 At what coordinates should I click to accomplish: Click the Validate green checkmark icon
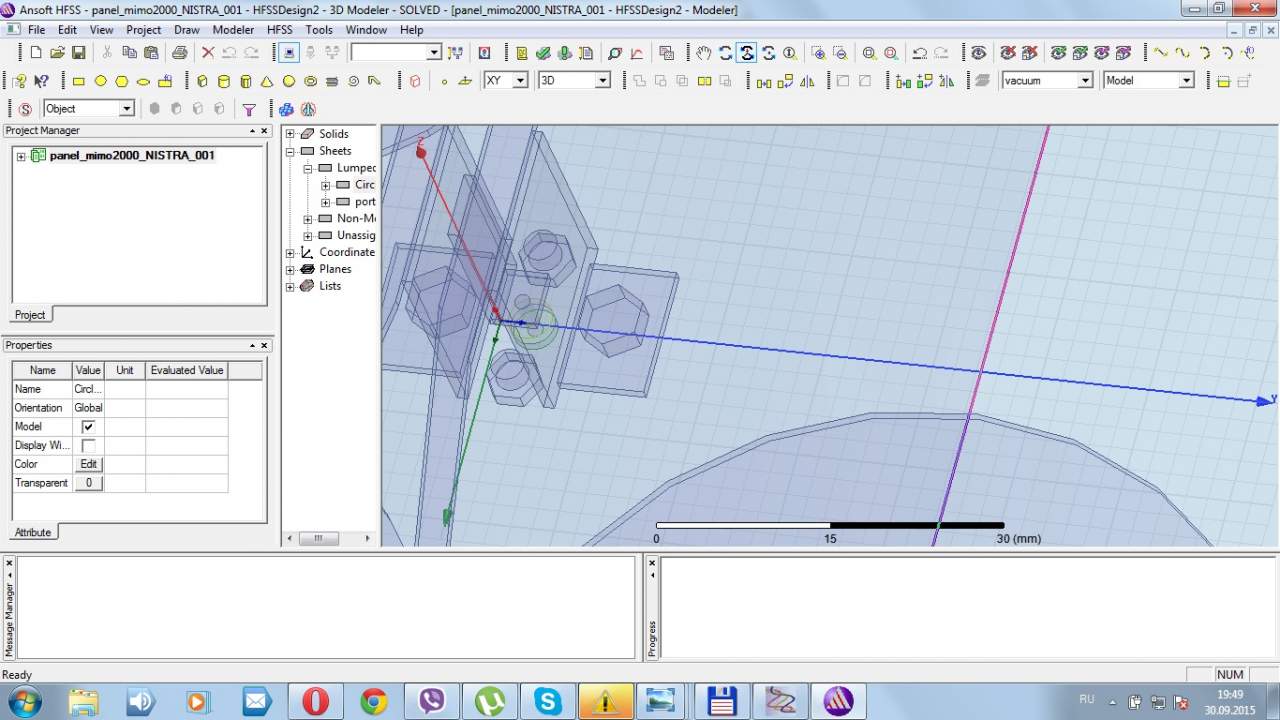(543, 53)
